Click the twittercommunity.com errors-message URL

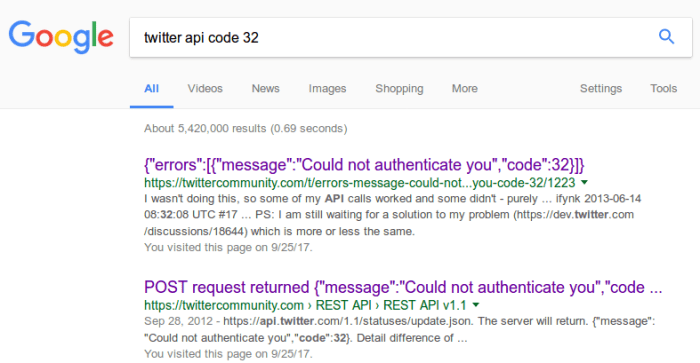click(360, 183)
